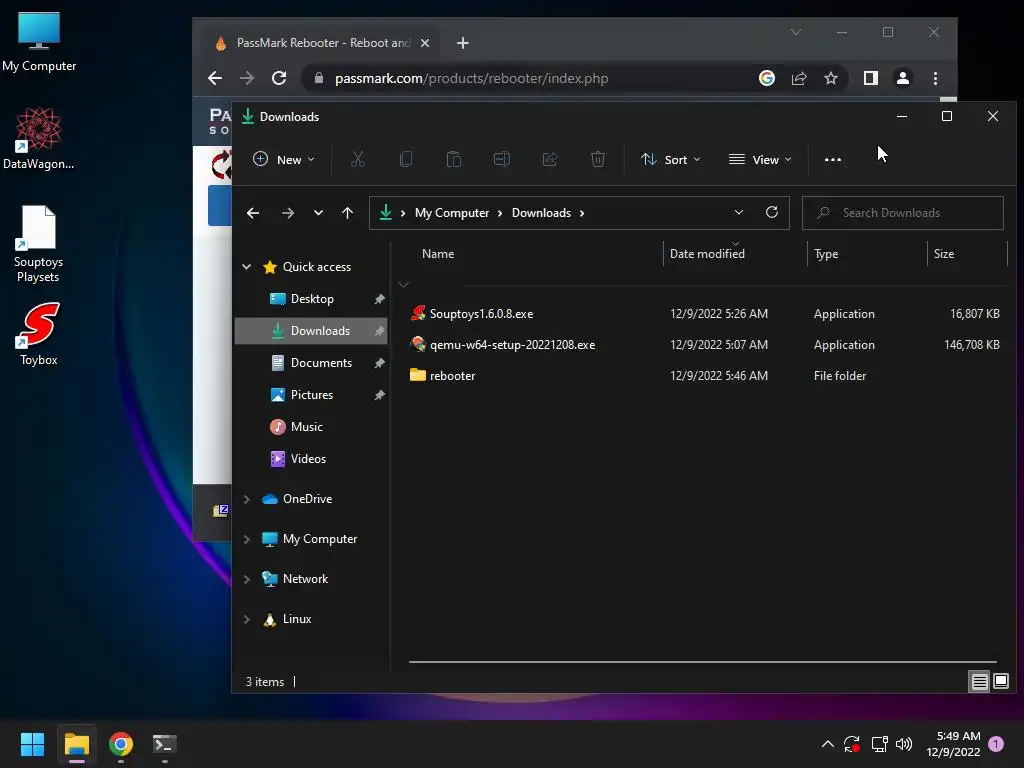Image resolution: width=1024 pixels, height=768 pixels.
Task: Click the Rename icon in Explorer toolbar
Action: pos(502,159)
